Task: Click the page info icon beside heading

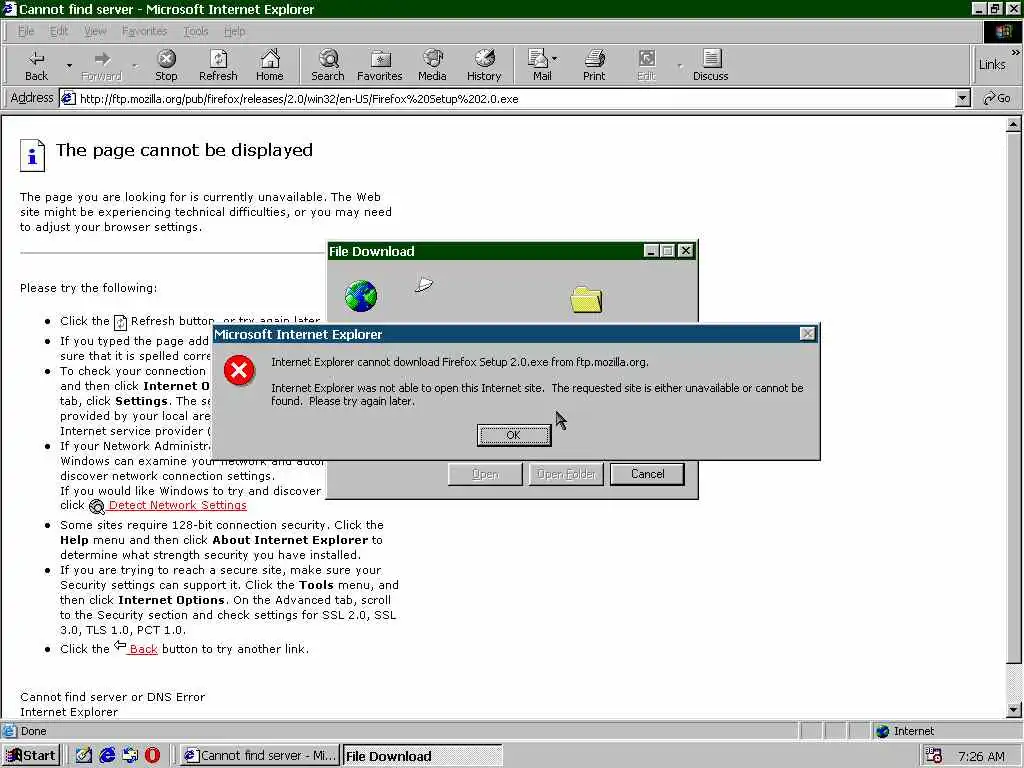Action: pyautogui.click(x=32, y=155)
